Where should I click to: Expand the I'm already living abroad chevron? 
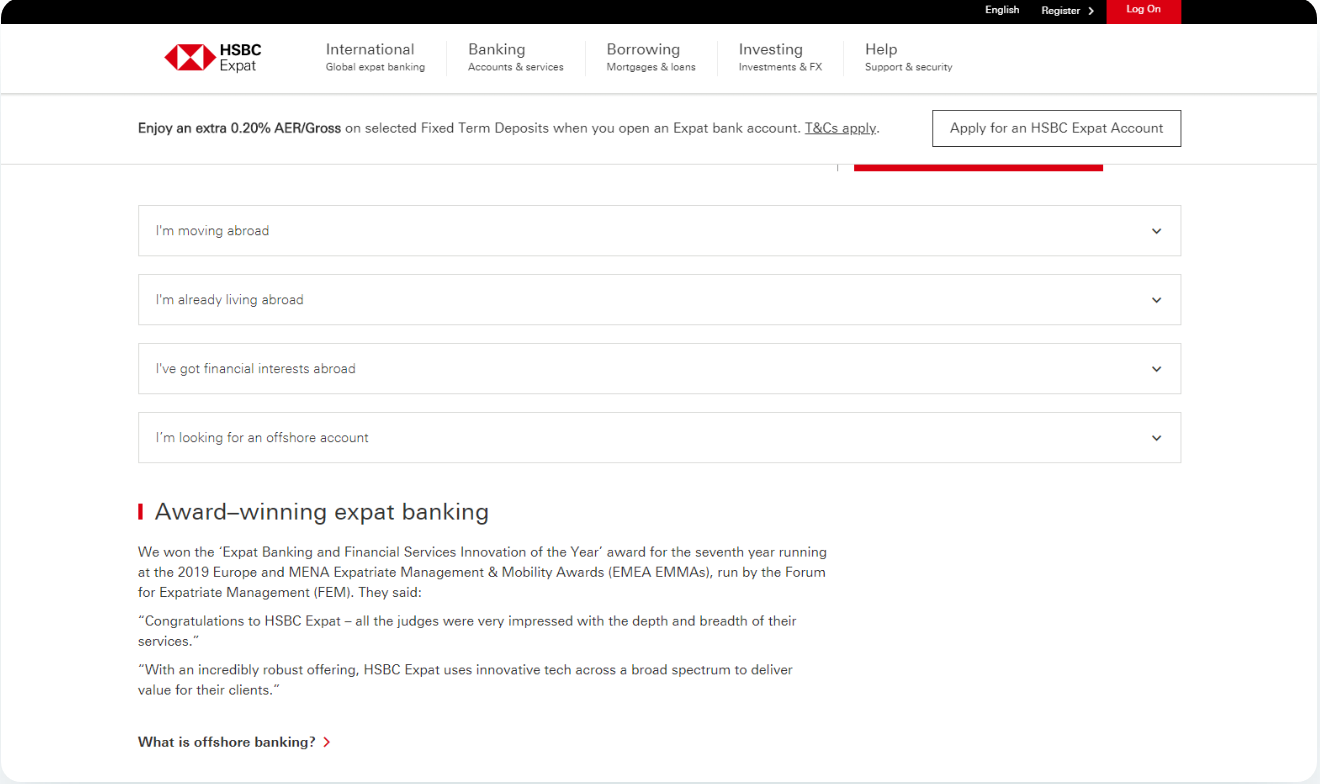point(1156,300)
